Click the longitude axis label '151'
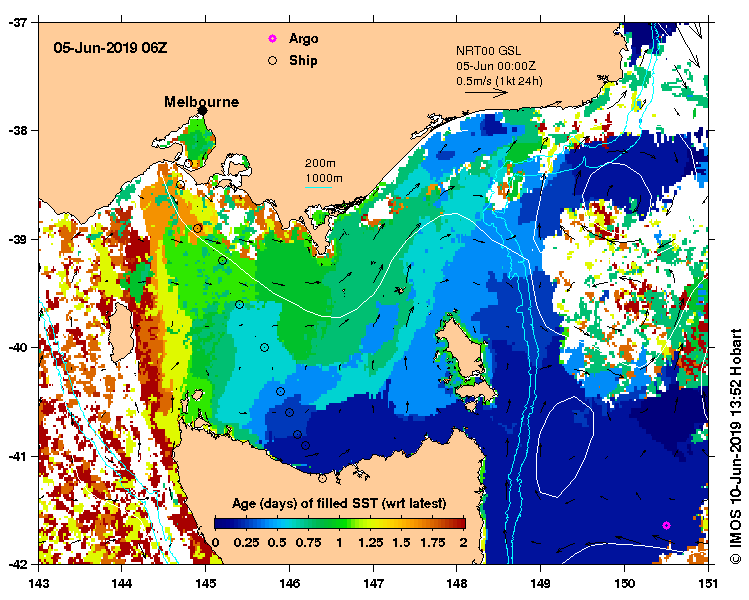This screenshot has width=749, height=600. (708, 584)
